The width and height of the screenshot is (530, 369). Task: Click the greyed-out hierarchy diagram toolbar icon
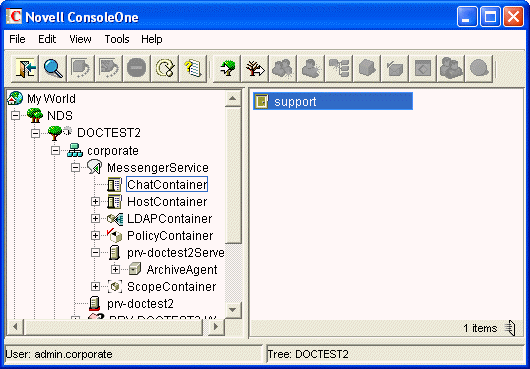pos(339,69)
